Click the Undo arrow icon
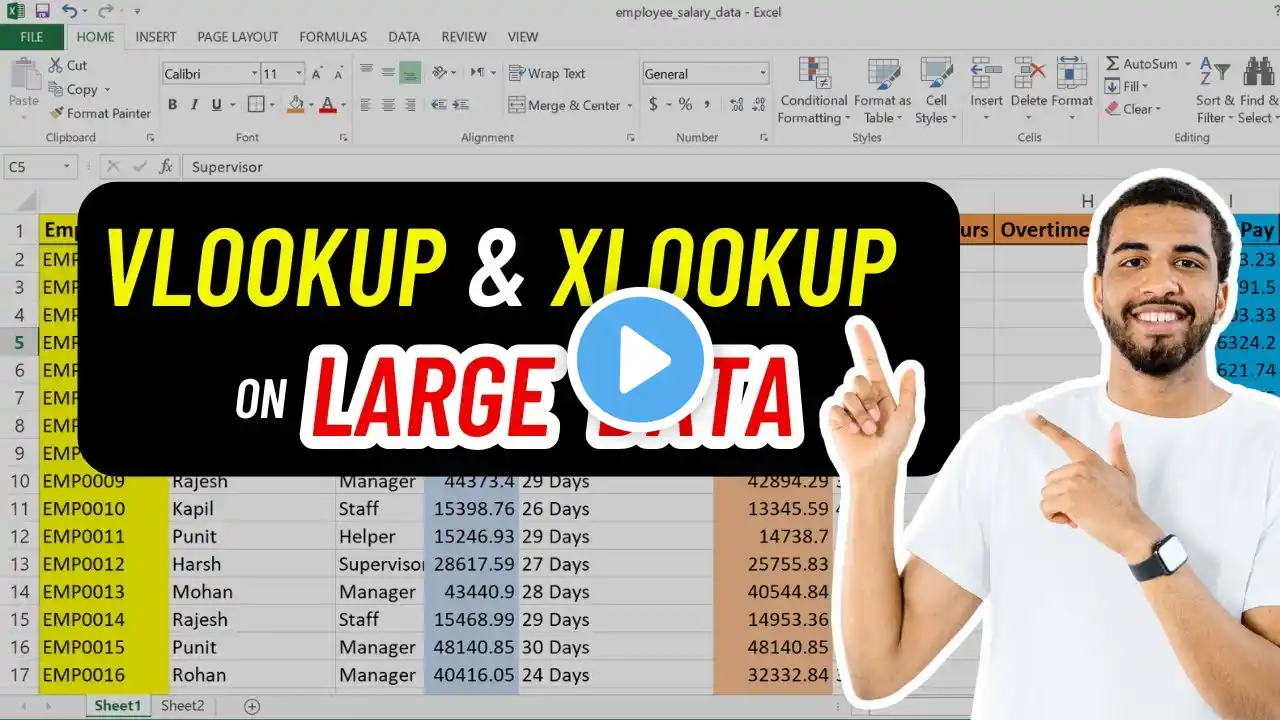The height and width of the screenshot is (720, 1280). coord(68,12)
